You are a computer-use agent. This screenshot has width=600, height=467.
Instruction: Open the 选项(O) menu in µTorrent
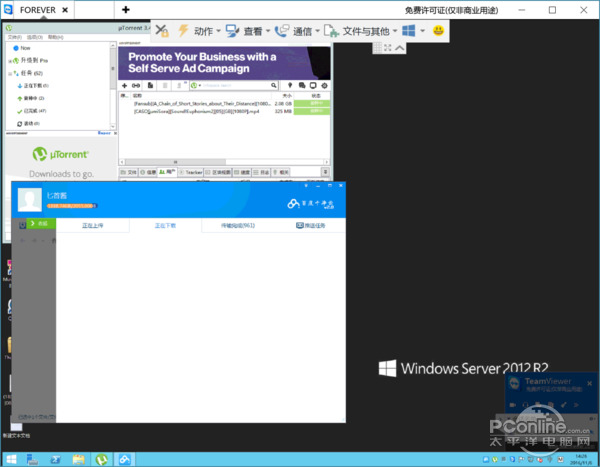pos(35,37)
